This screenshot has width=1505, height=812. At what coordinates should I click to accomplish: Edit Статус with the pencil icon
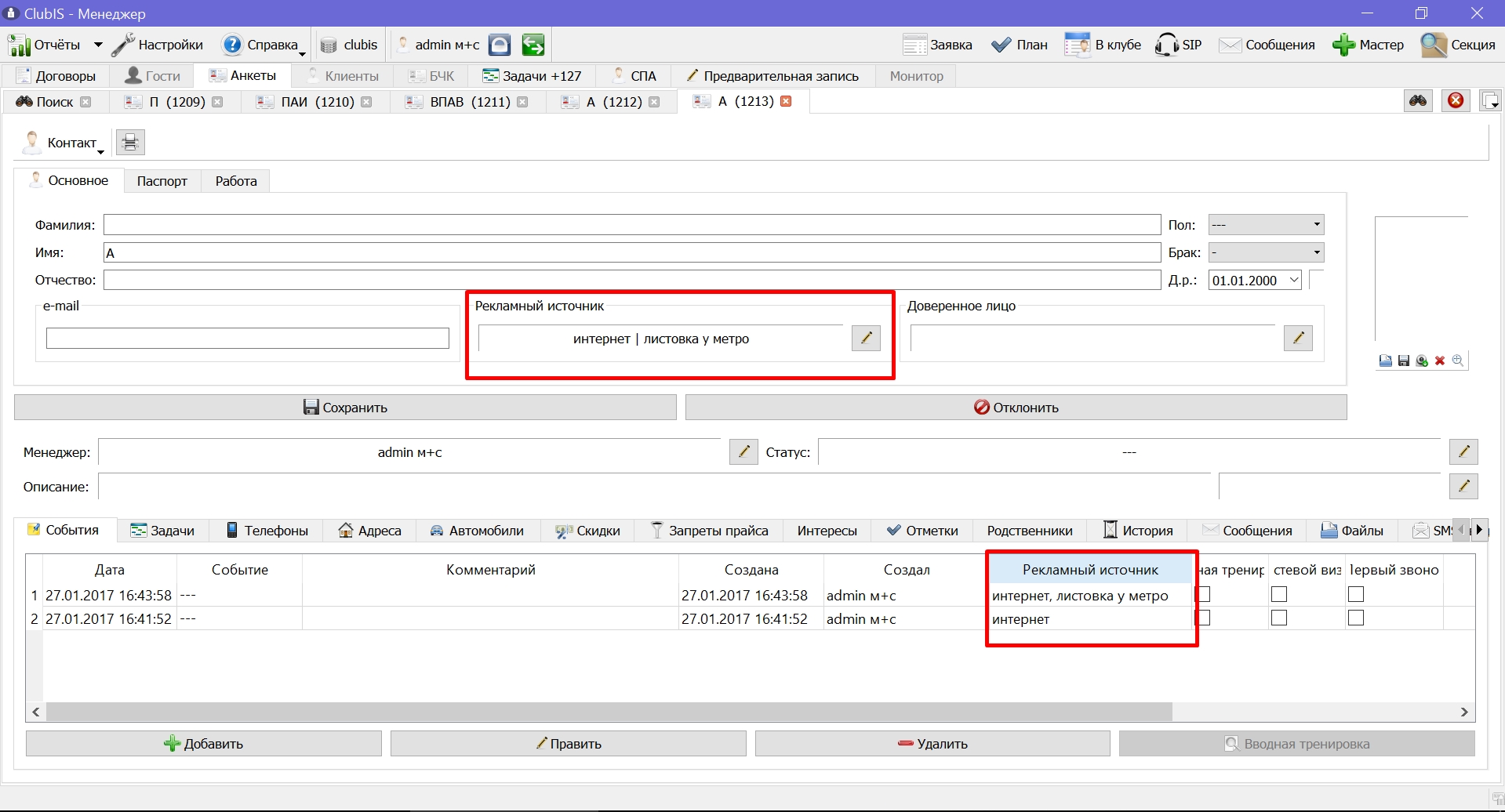(x=1463, y=451)
